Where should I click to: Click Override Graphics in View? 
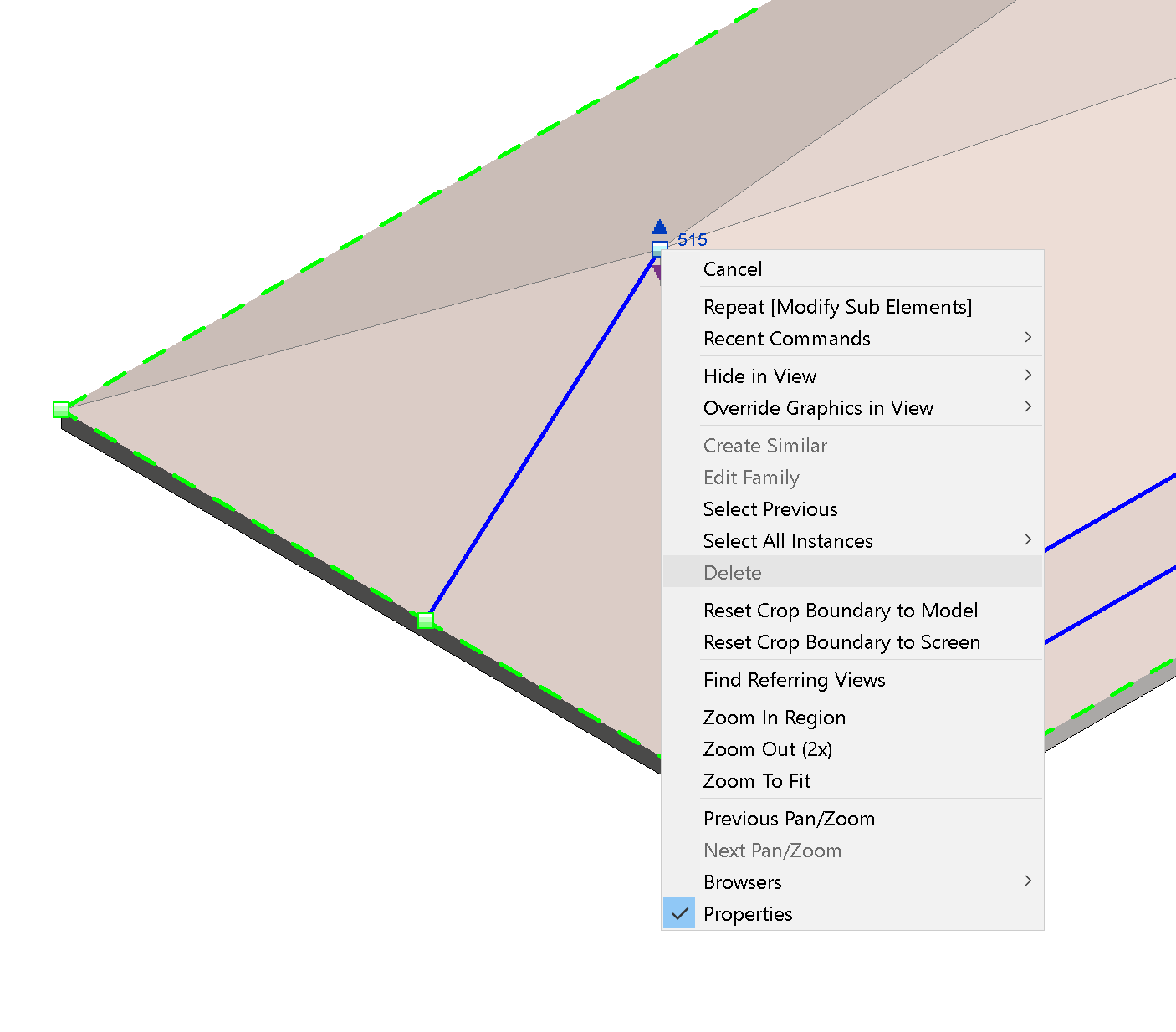pyautogui.click(x=818, y=408)
